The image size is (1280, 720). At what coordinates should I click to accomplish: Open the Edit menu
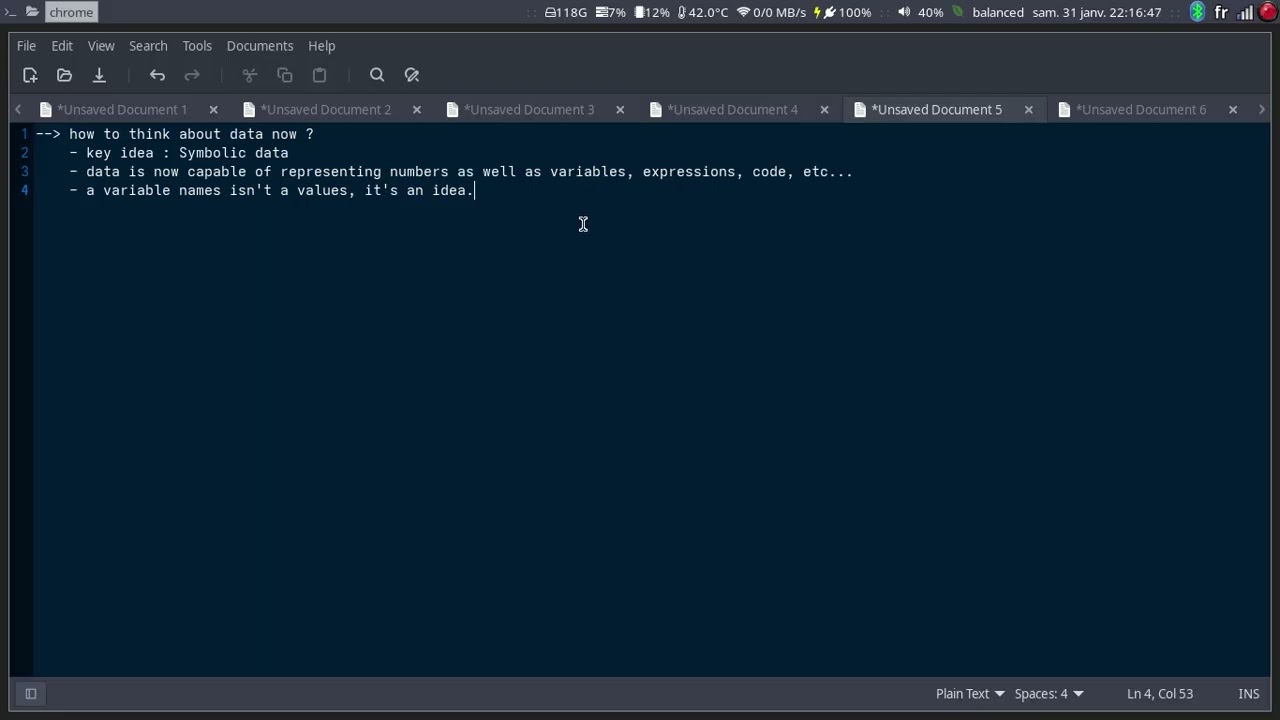click(62, 46)
